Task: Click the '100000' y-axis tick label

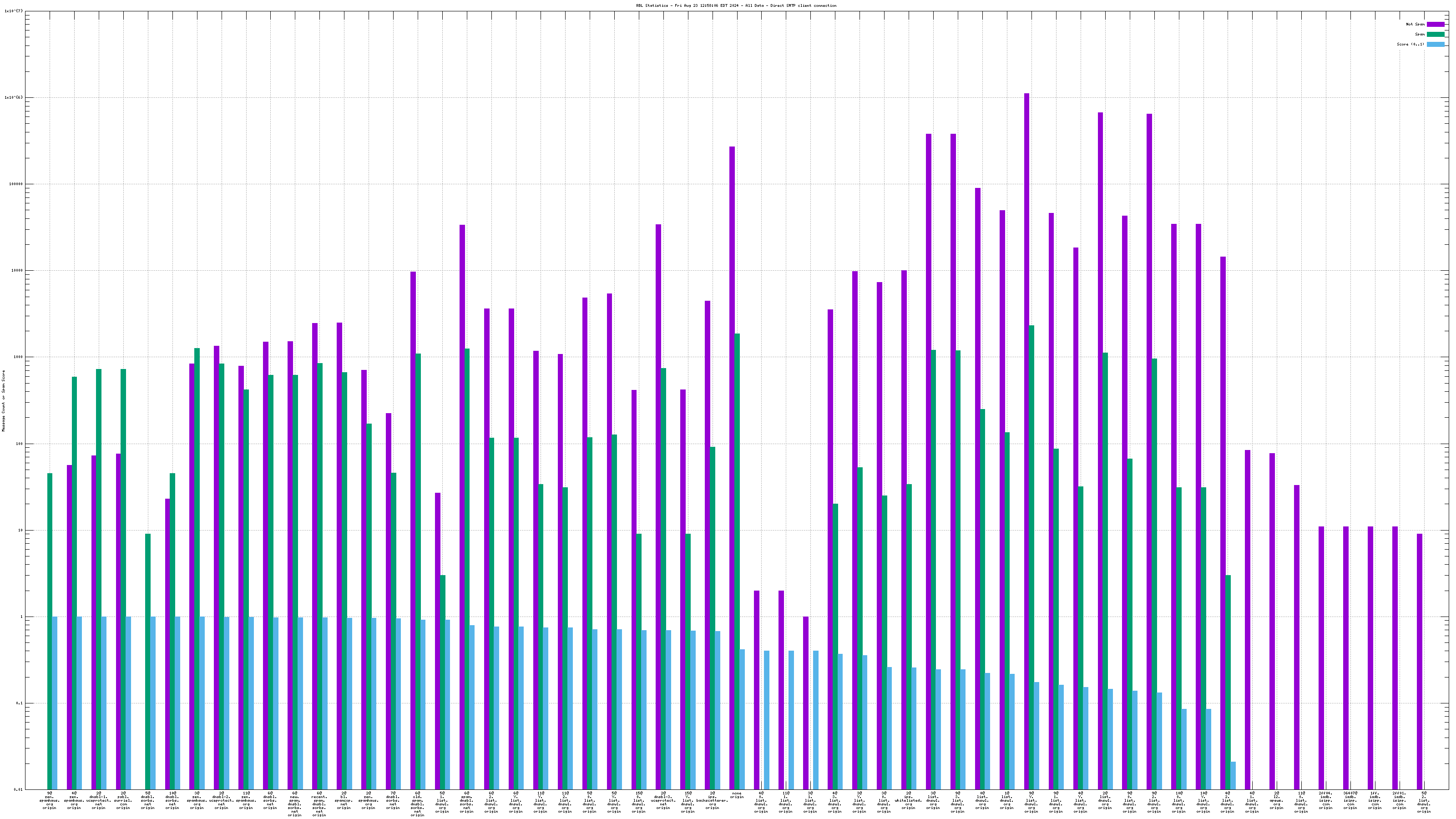Action: coord(16,184)
